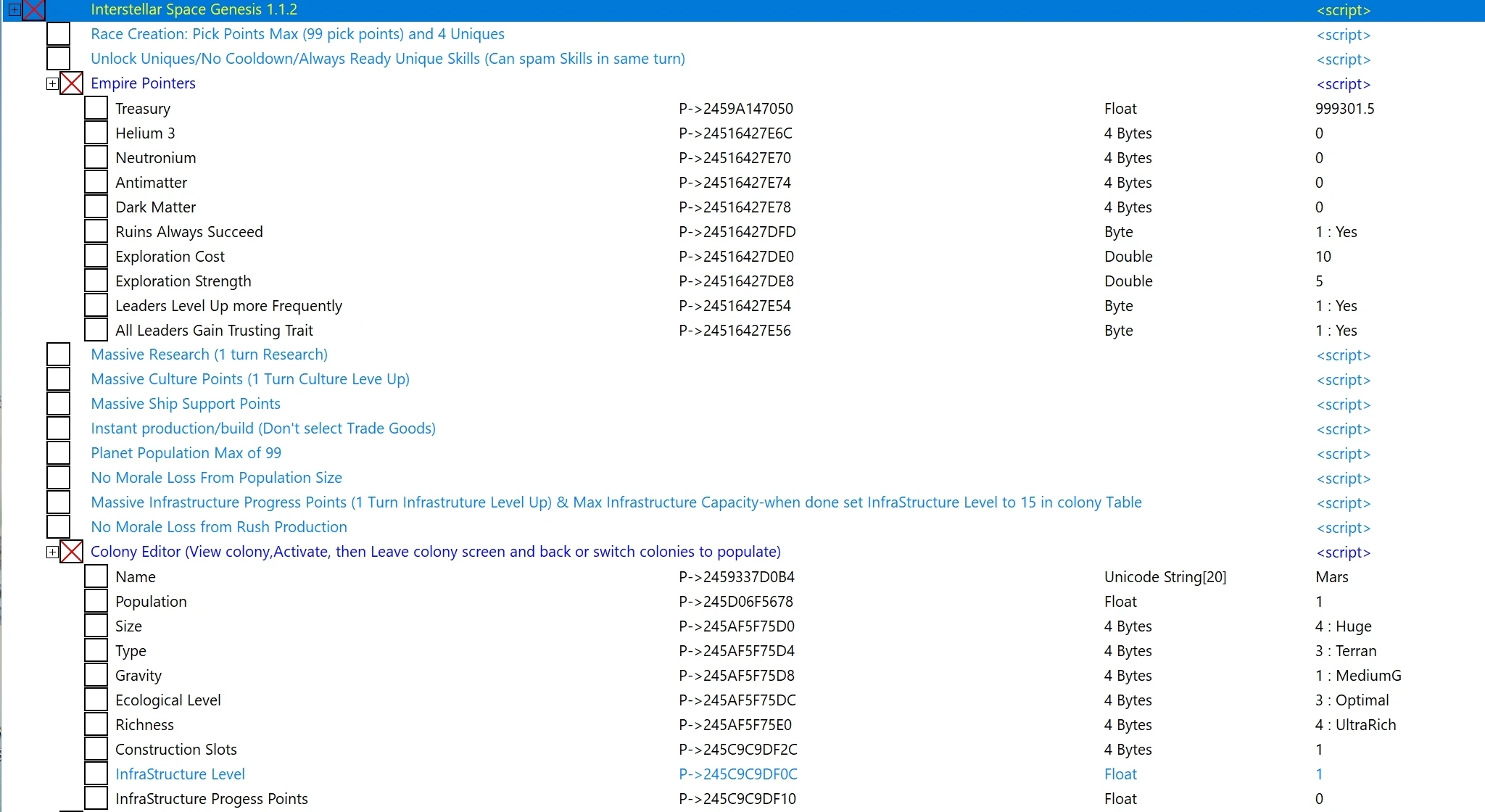Enable Instant production/build checkbox
The height and width of the screenshot is (812, 1485).
point(58,428)
